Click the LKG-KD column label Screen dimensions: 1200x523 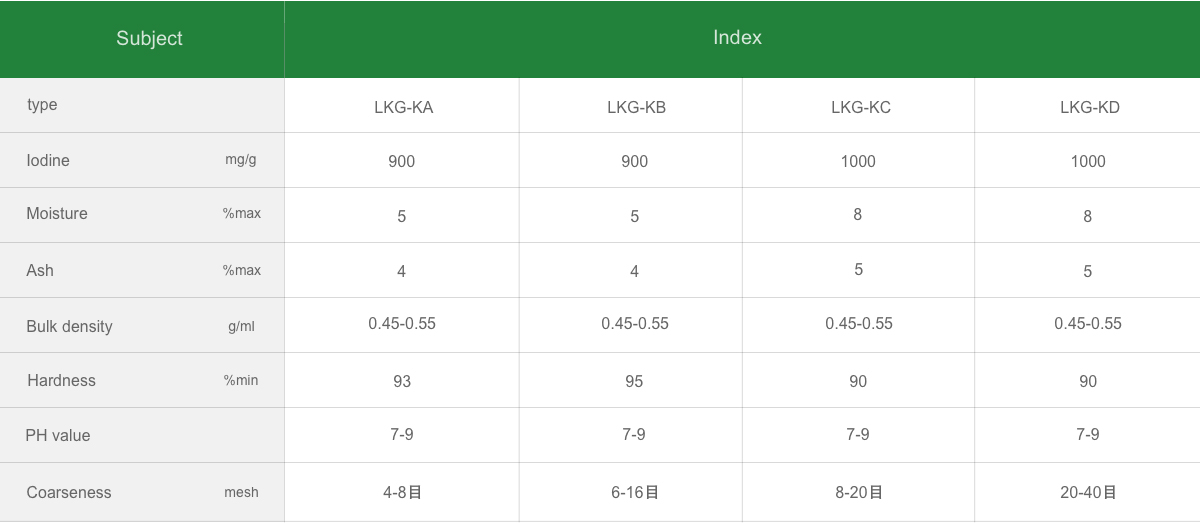pyautogui.click(x=1089, y=107)
